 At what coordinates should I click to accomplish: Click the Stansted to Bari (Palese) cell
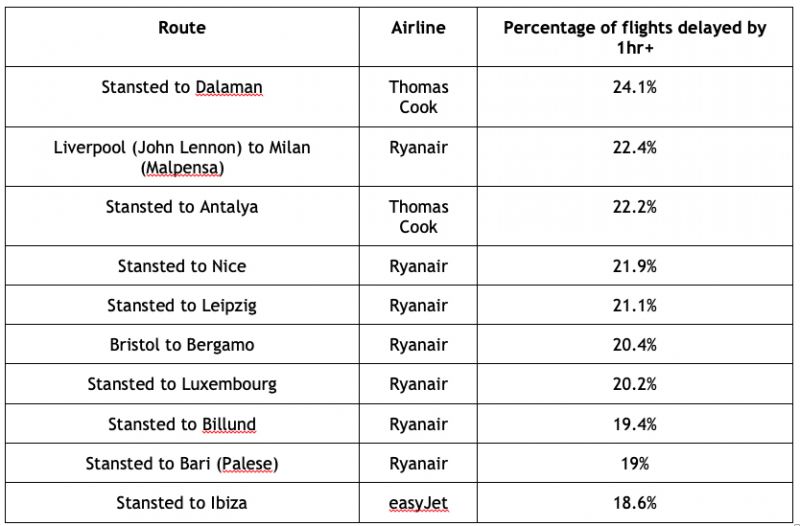pyautogui.click(x=182, y=463)
